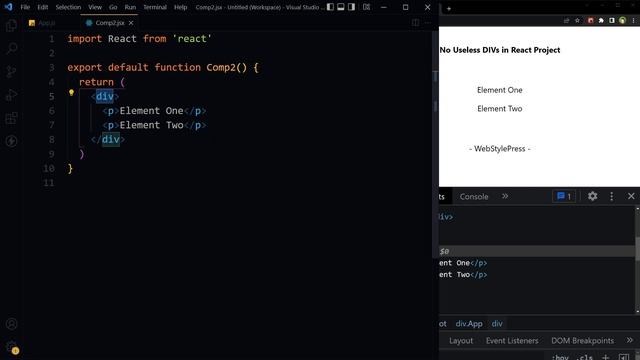Open the Customize Layout icon

coord(367,7)
